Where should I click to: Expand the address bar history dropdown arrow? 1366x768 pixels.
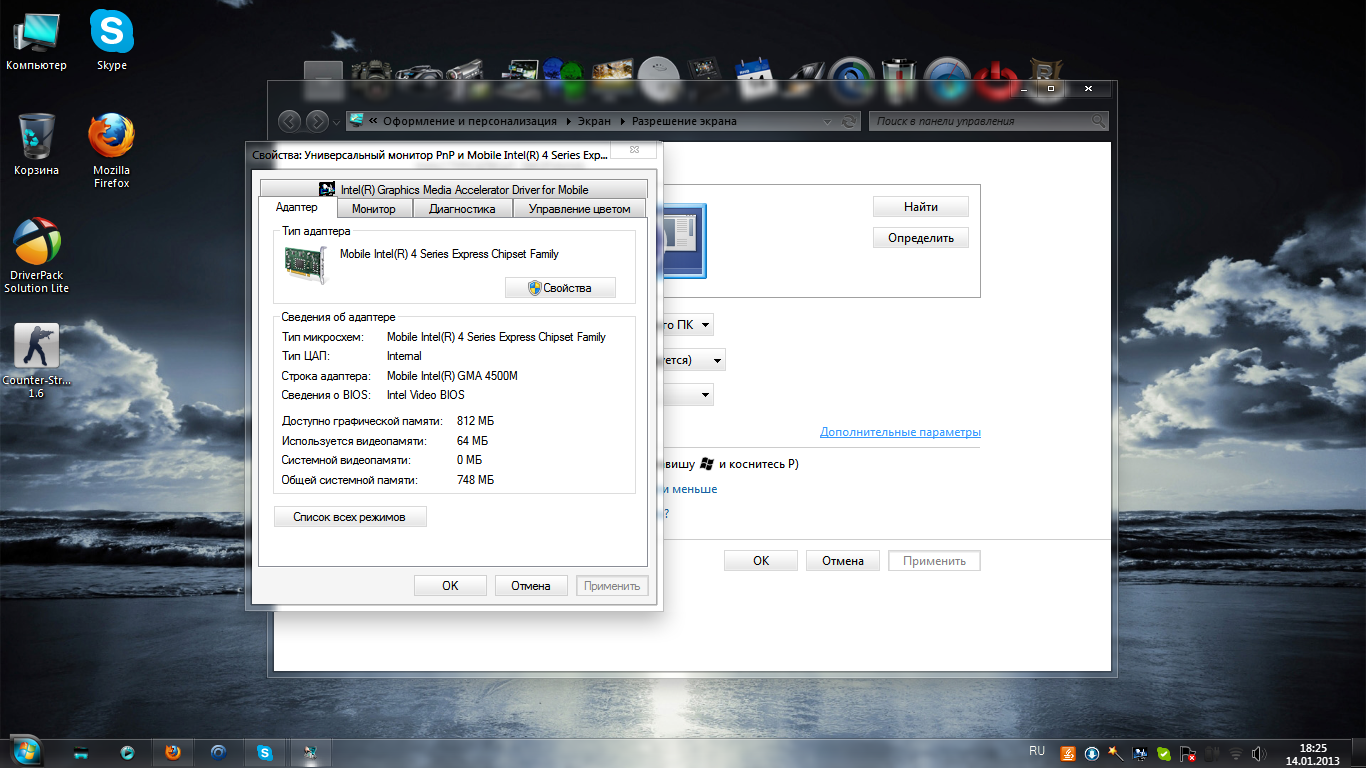(x=827, y=122)
